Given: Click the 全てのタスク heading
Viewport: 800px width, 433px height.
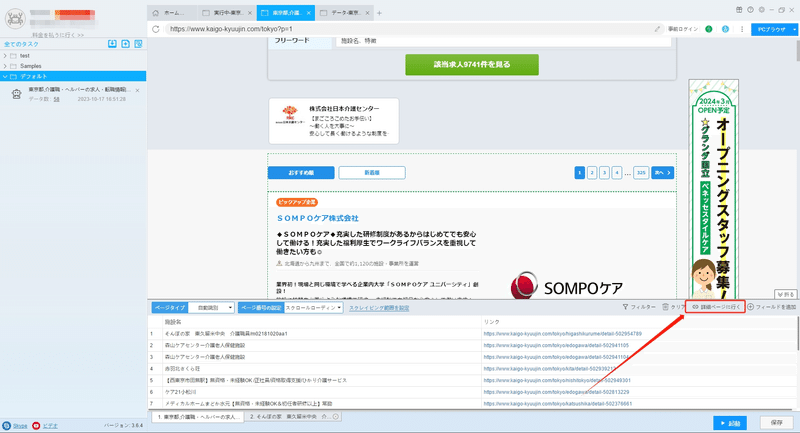Looking at the screenshot, I should pyautogui.click(x=21, y=44).
